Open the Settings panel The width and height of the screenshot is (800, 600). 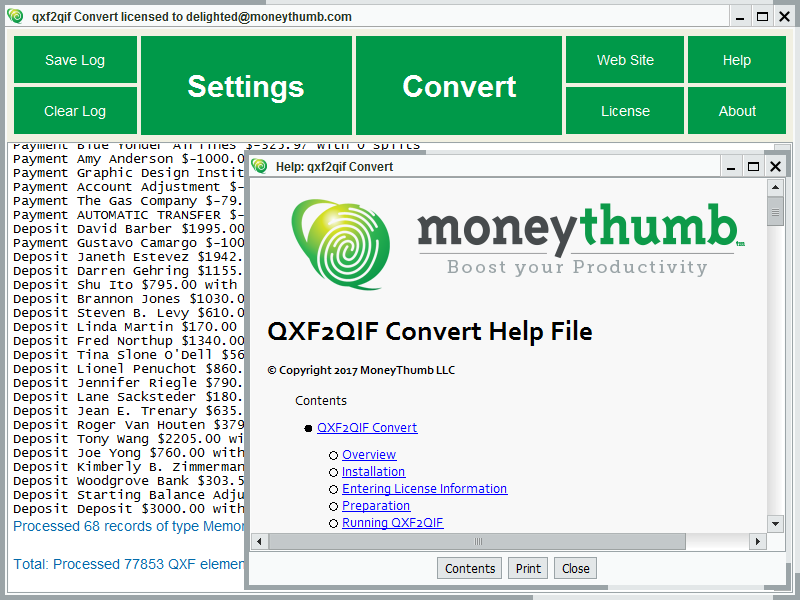click(x=246, y=85)
